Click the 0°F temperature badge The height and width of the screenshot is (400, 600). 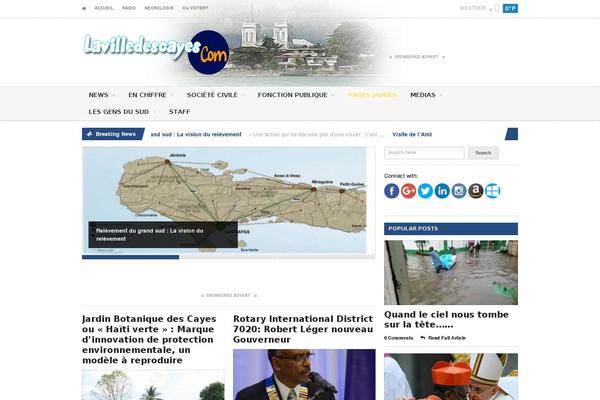(510, 8)
